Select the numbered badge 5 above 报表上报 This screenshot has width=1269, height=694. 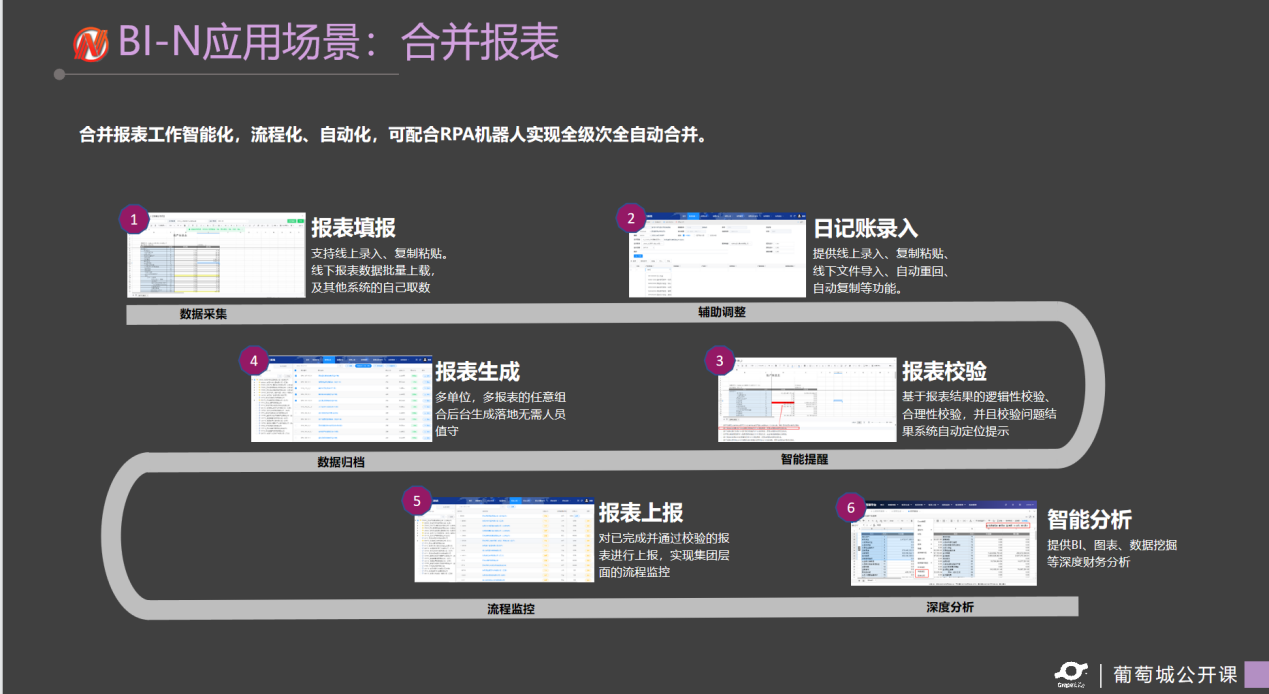pyautogui.click(x=419, y=501)
